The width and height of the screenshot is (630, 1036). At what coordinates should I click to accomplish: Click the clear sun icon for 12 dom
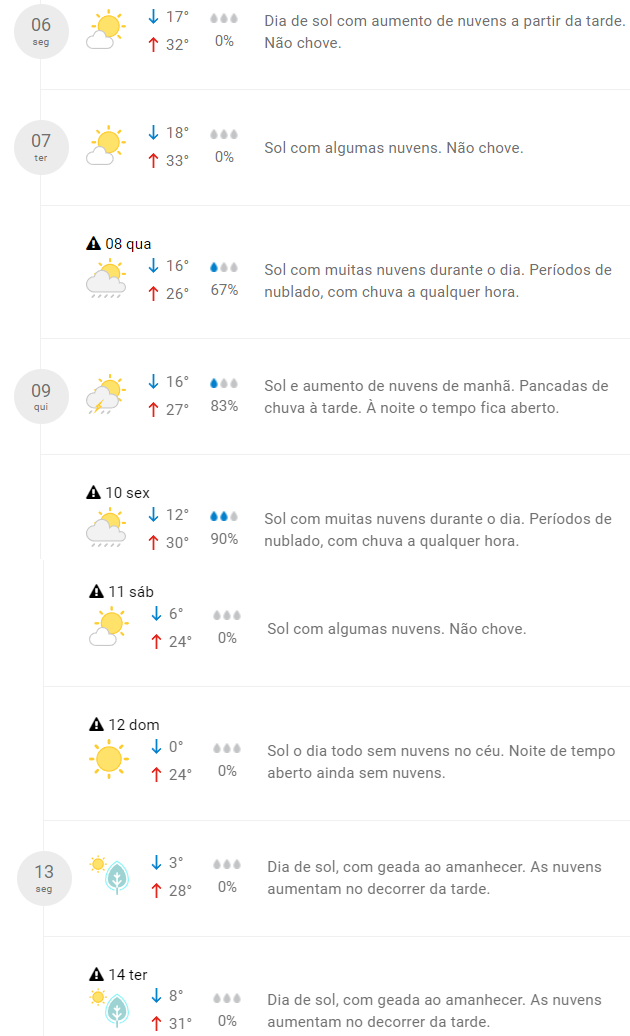click(x=108, y=759)
